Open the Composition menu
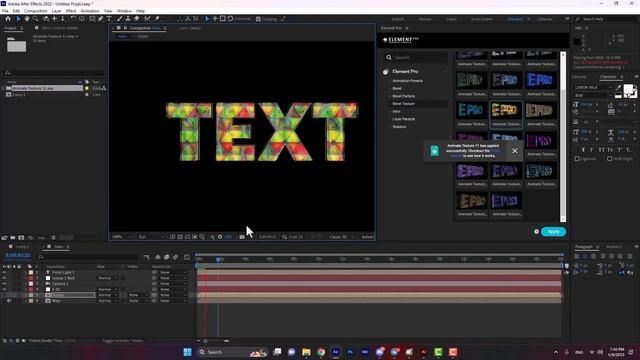The height and width of the screenshot is (360, 640). pyautogui.click(x=36, y=11)
